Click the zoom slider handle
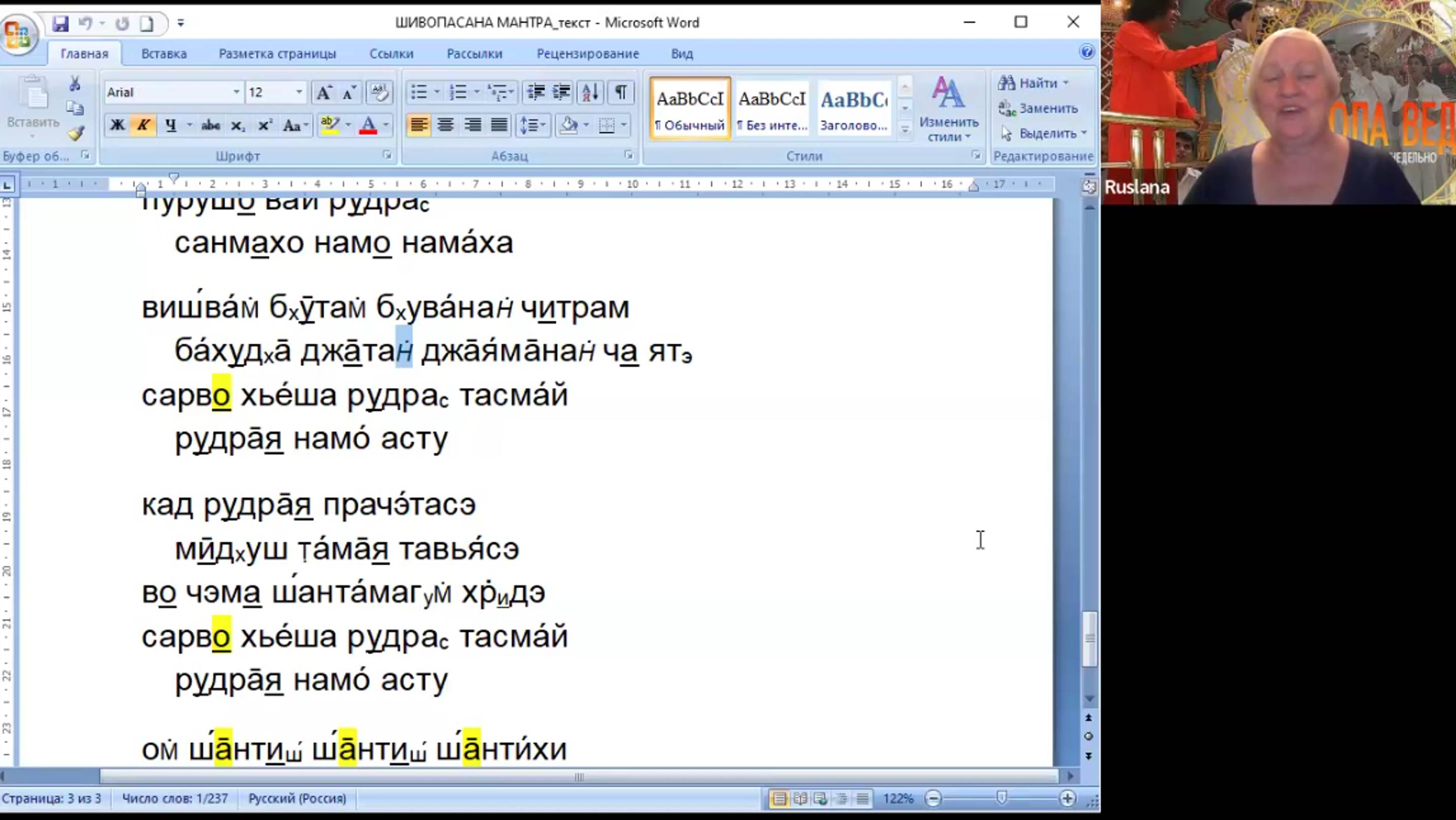The height and width of the screenshot is (820, 1456). pyautogui.click(x=1001, y=798)
